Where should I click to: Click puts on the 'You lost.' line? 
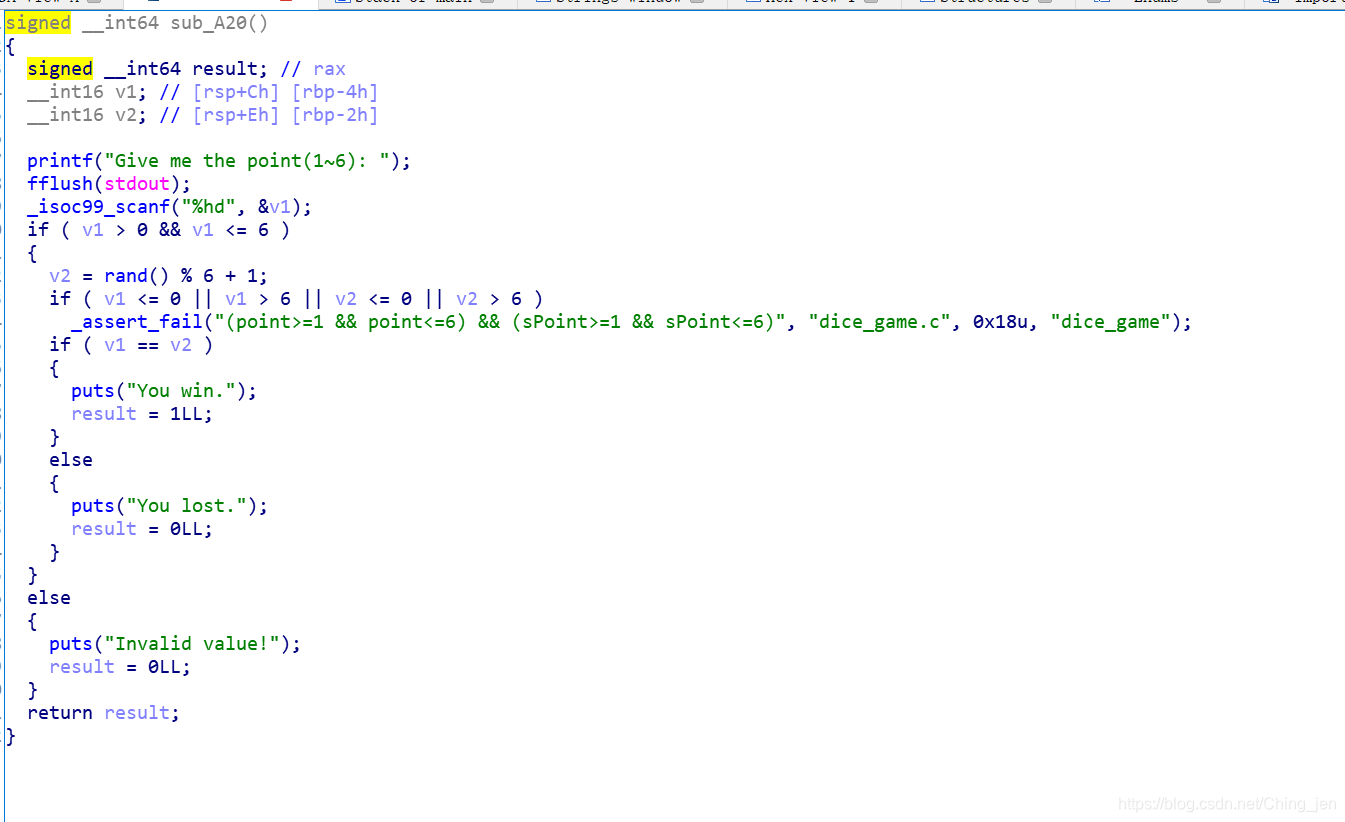point(93,506)
